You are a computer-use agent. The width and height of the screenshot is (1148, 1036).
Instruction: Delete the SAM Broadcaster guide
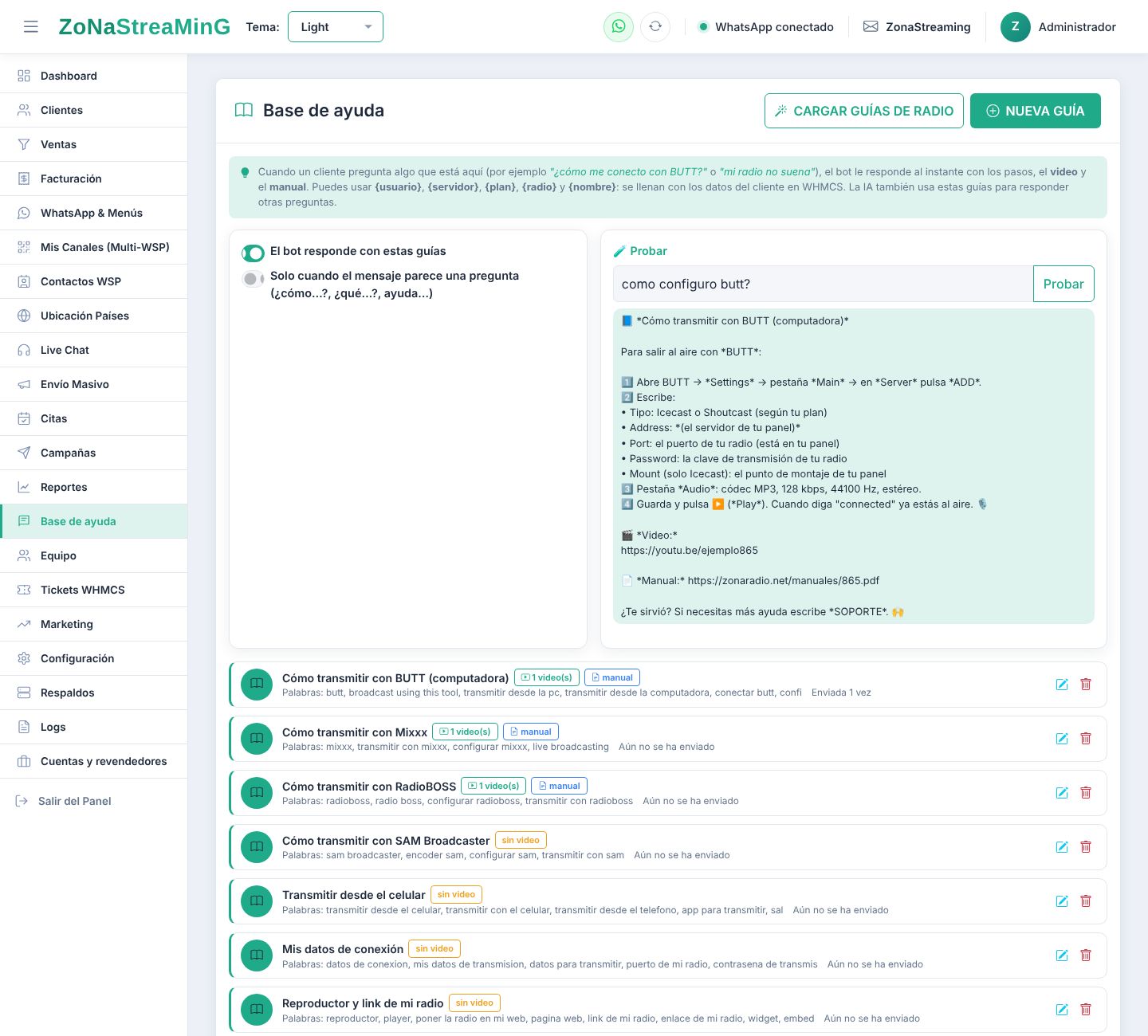(1086, 847)
